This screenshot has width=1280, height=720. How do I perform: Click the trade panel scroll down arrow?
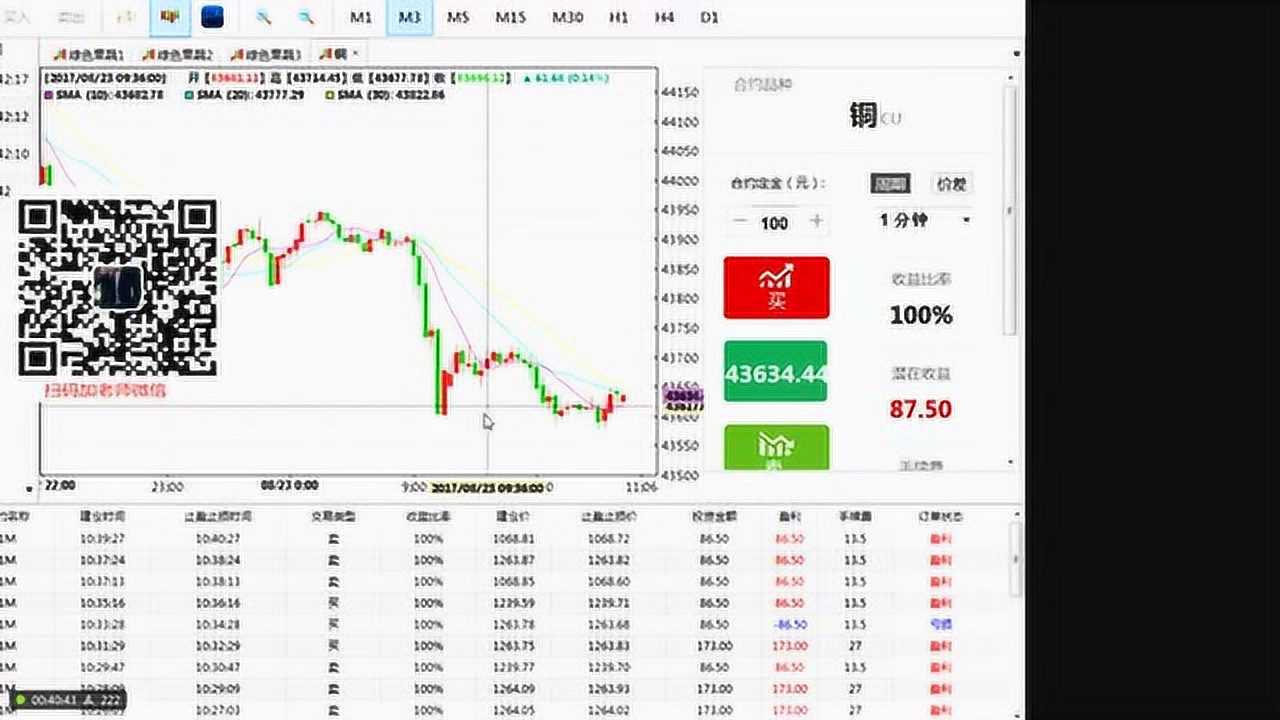coord(1011,463)
